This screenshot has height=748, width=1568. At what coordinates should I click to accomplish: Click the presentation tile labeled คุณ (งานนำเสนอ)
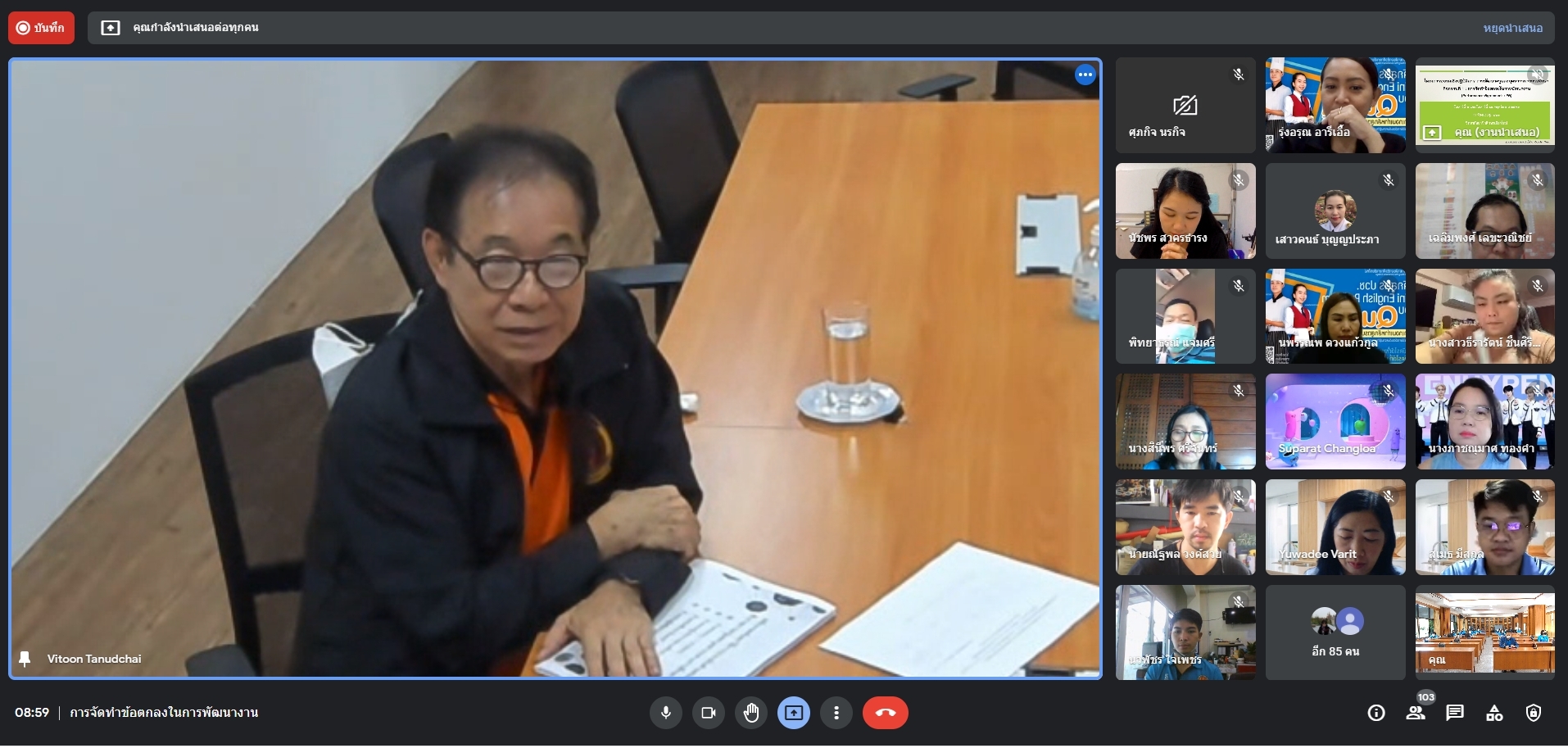(x=1484, y=105)
